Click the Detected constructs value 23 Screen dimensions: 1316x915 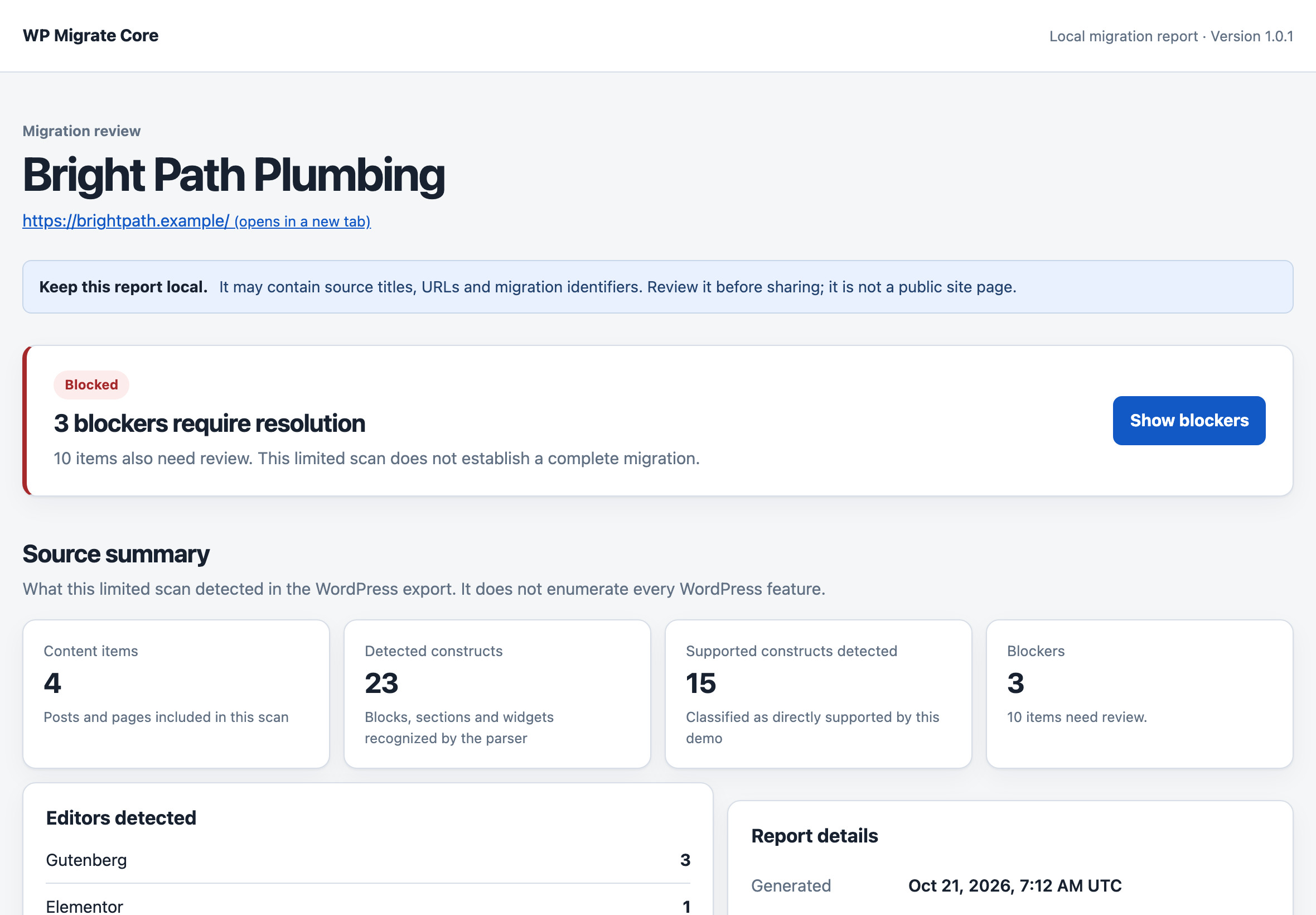click(381, 683)
